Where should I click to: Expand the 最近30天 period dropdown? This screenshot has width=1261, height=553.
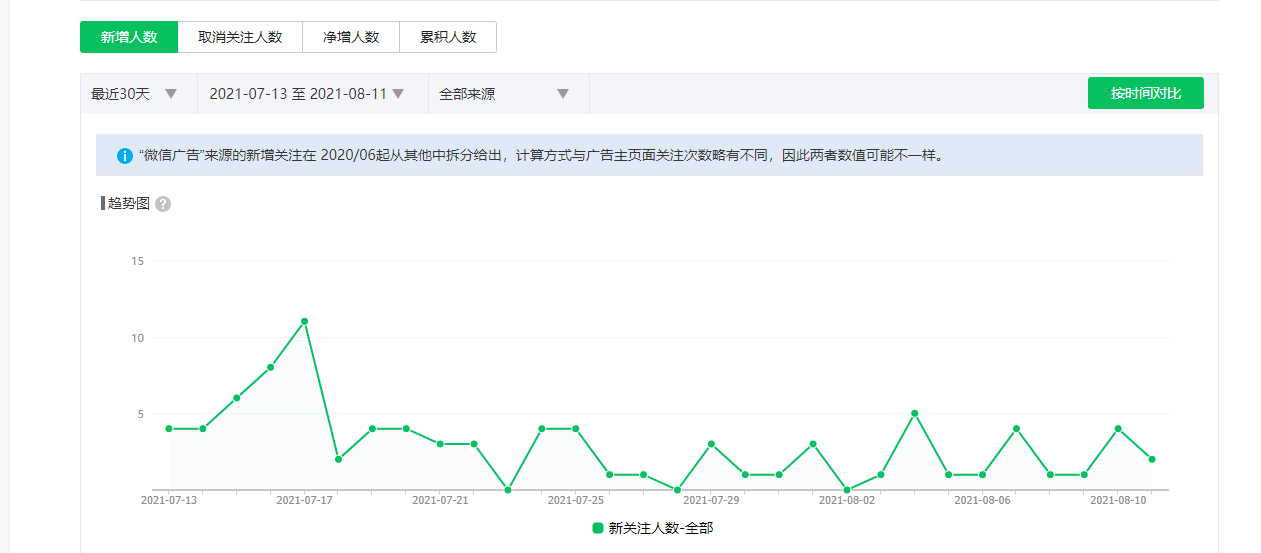tap(134, 94)
